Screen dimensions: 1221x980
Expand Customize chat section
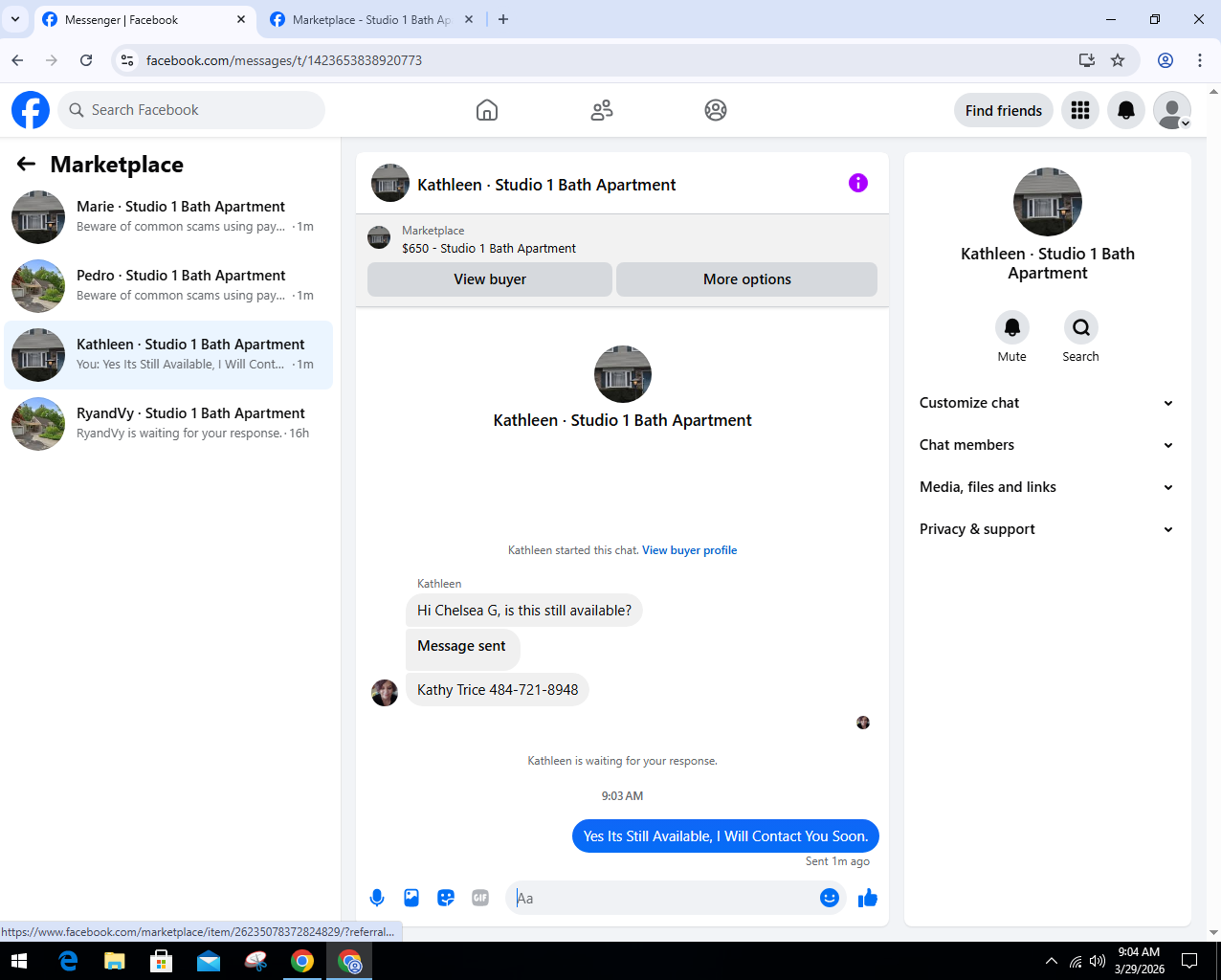[x=1048, y=403]
